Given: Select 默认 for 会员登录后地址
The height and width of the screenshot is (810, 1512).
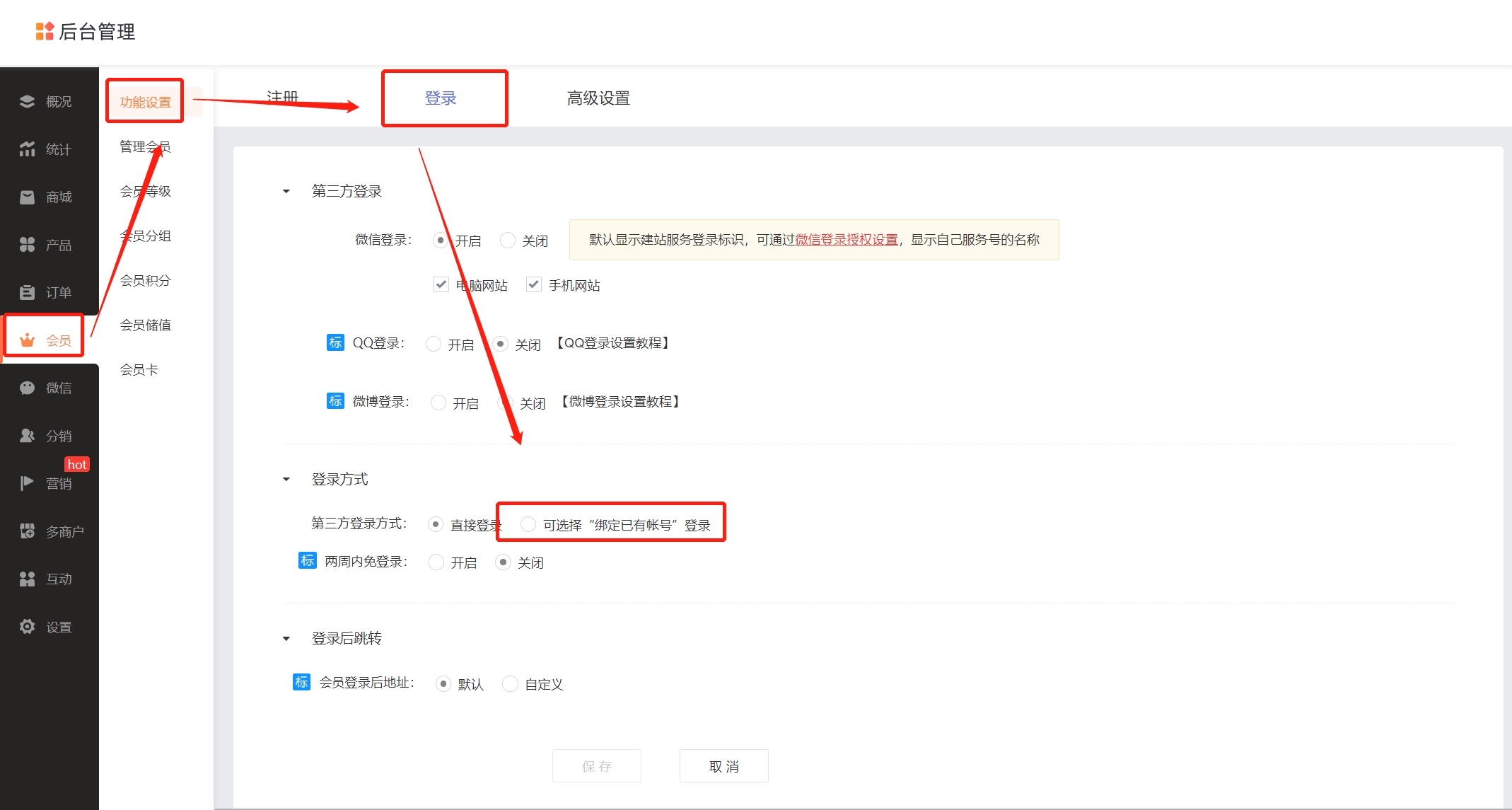Looking at the screenshot, I should pyautogui.click(x=443, y=683).
